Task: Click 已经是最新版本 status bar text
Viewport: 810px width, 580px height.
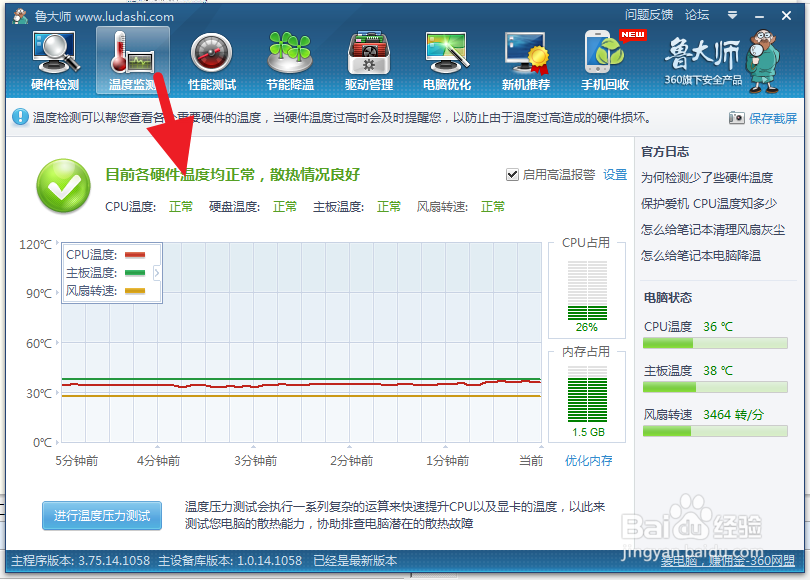Action: click(x=355, y=561)
